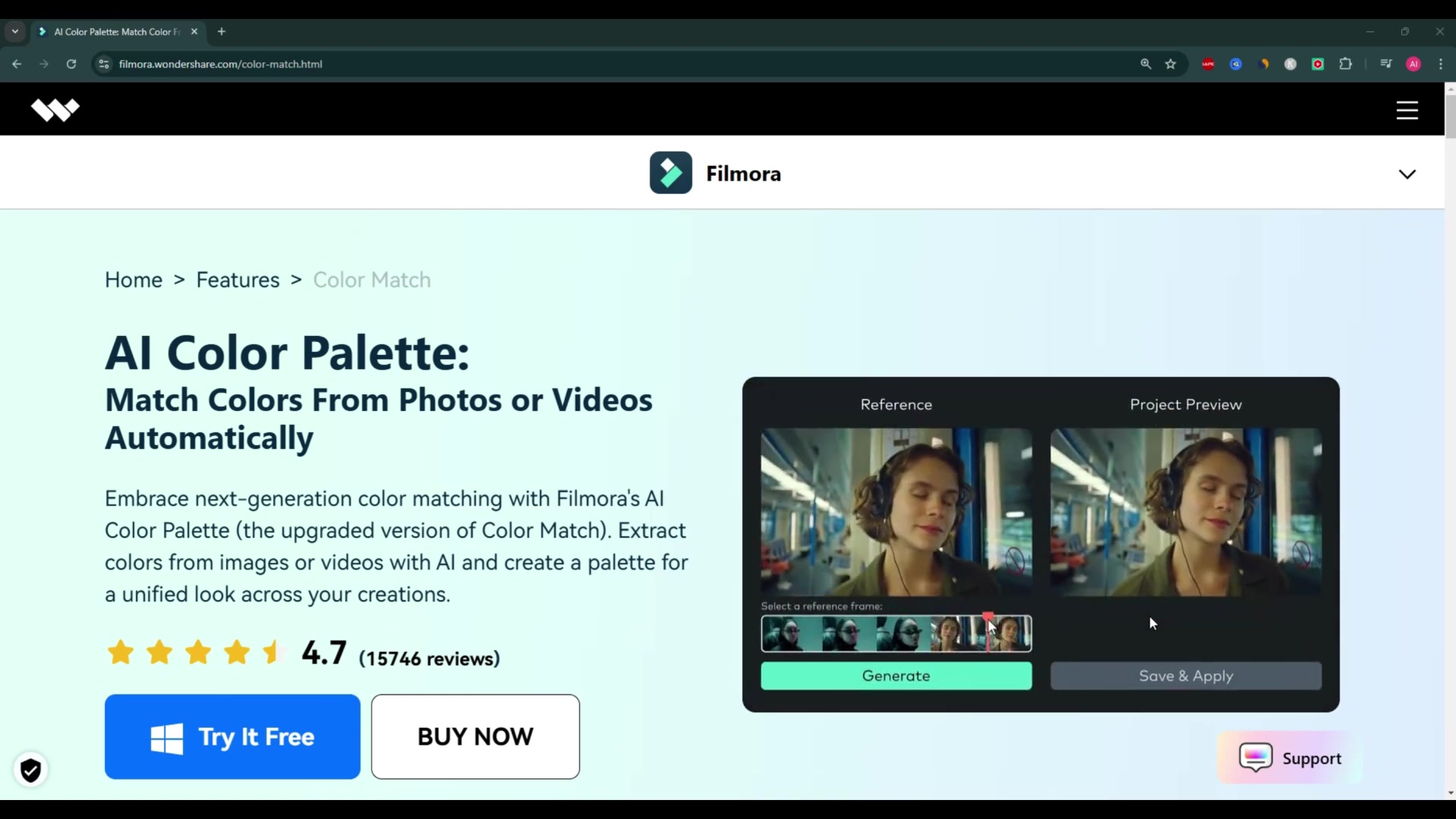Click the Select a reference frame label

coord(822,606)
